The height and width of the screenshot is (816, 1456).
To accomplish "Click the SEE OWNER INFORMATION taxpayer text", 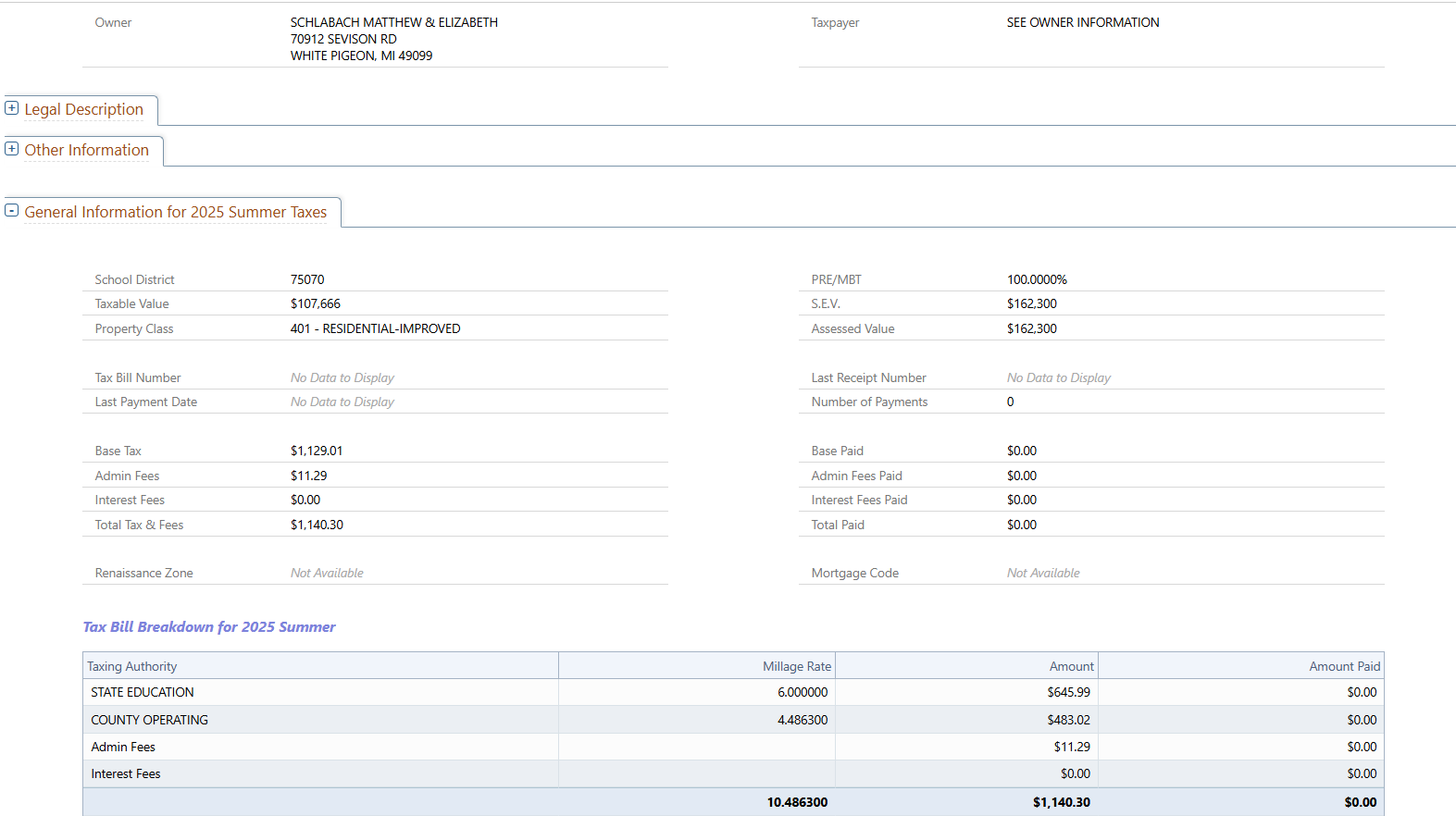I will pyautogui.click(x=1082, y=22).
